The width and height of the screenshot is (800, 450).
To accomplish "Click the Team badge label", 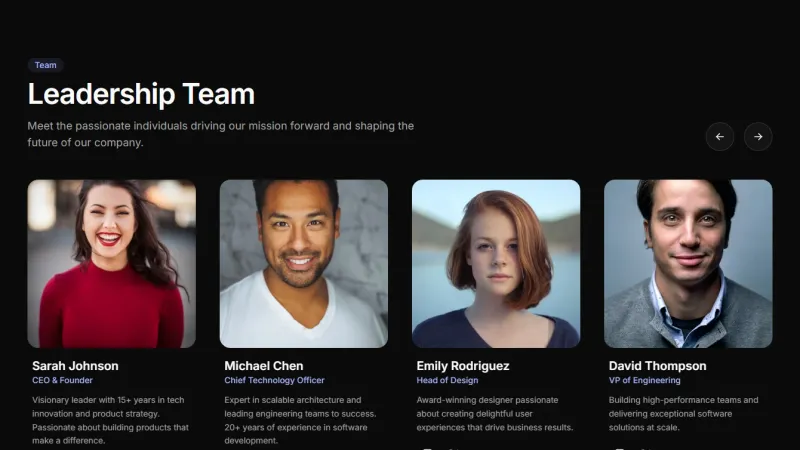I will click(45, 65).
